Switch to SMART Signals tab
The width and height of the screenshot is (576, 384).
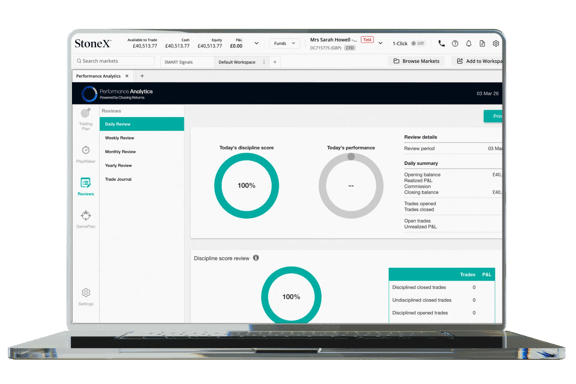pos(179,62)
